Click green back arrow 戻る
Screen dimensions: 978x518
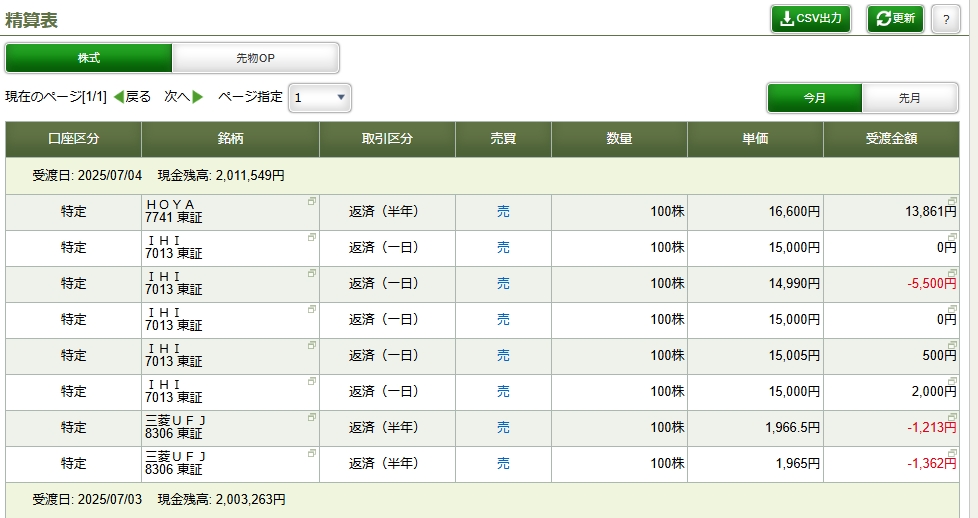[x=133, y=97]
